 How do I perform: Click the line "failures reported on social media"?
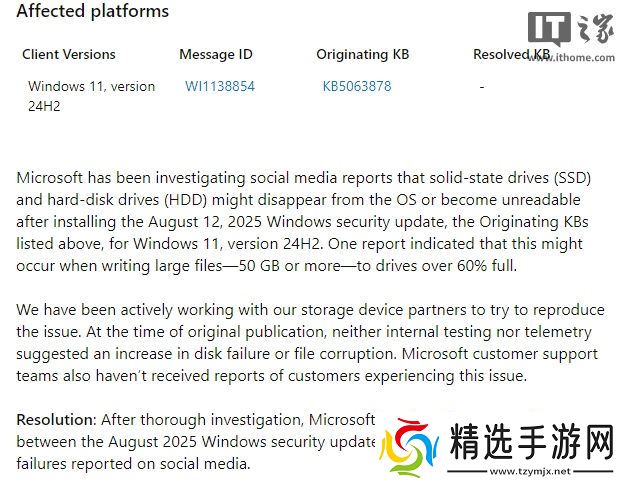point(133,464)
